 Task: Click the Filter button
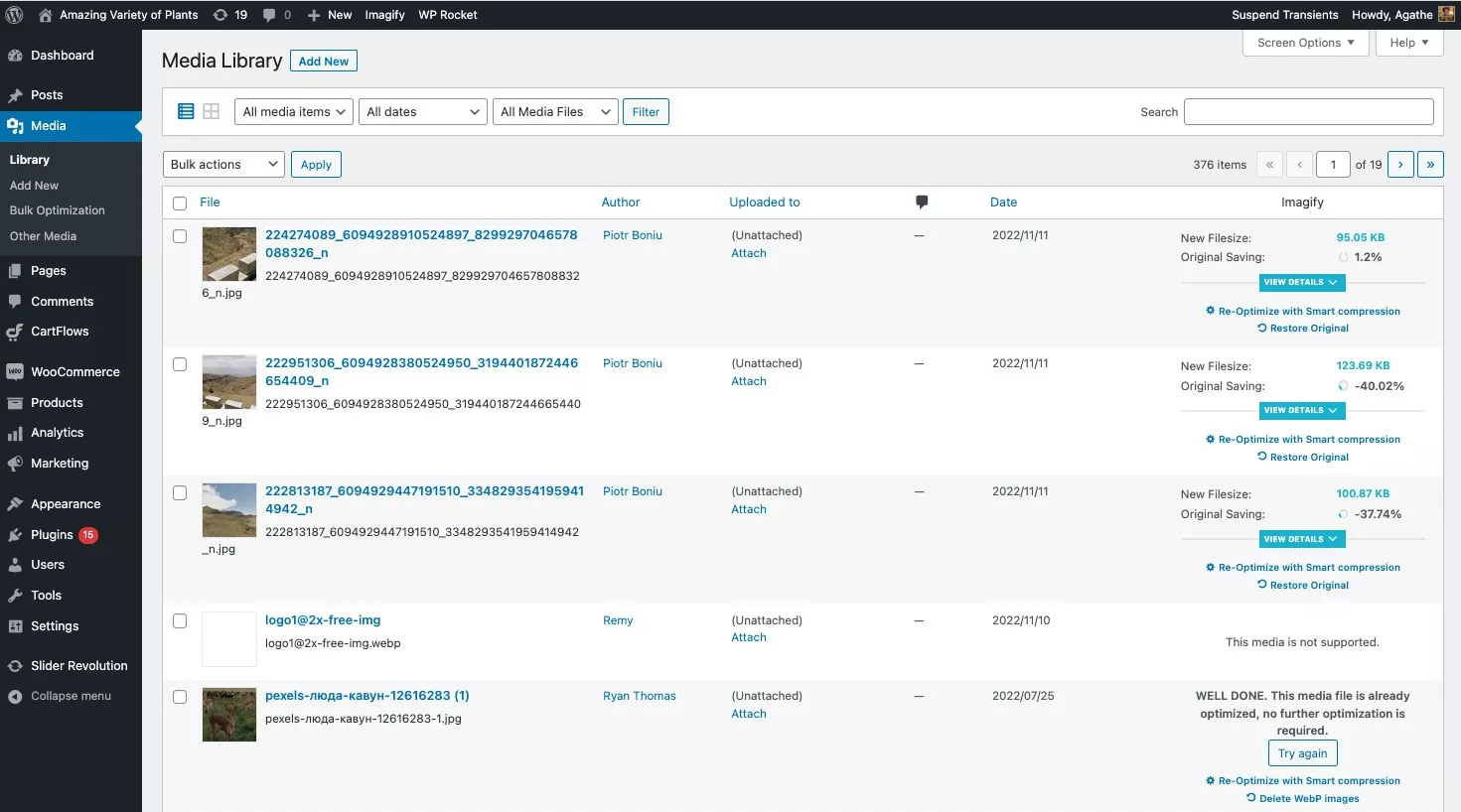click(x=646, y=111)
